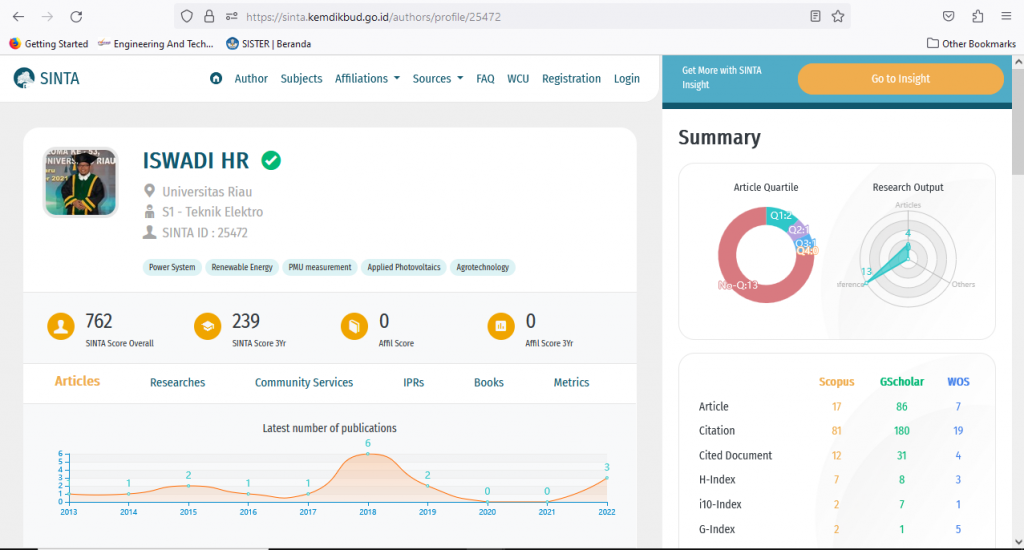Switch to the Articles tab

pos(77,381)
